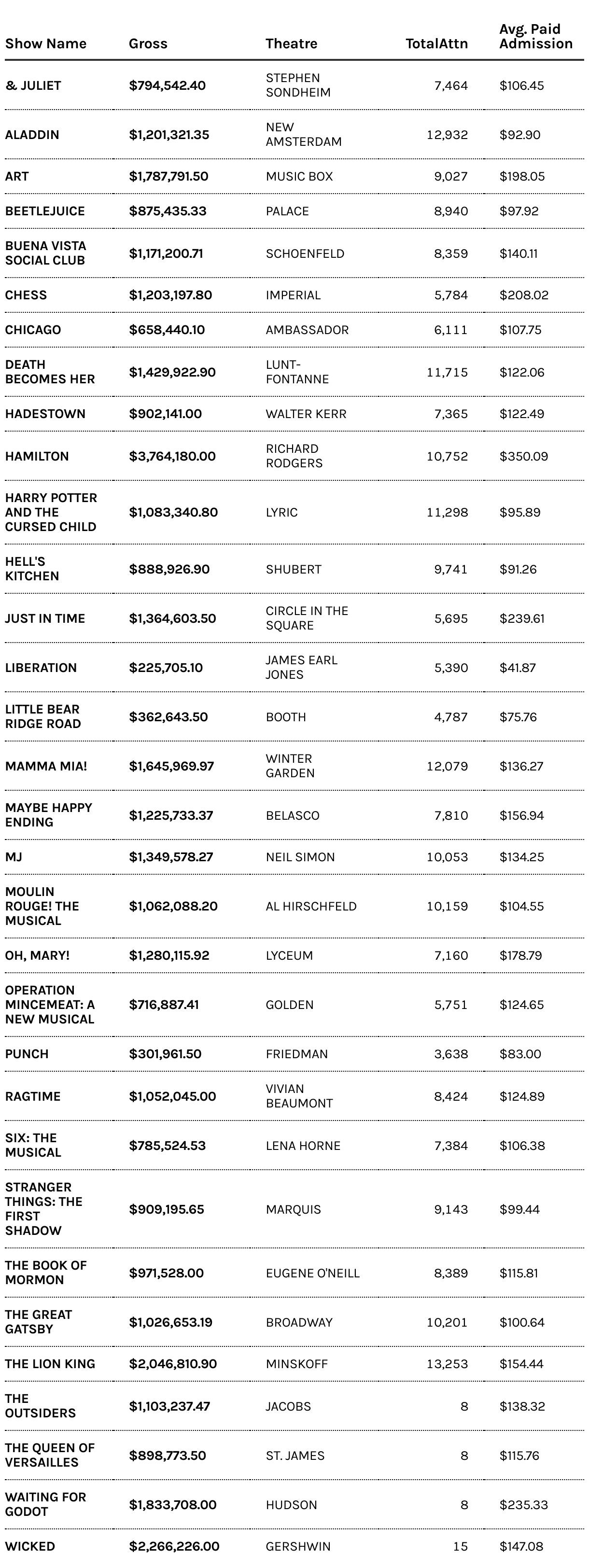Select the HADESTOWN show name
Viewport: 589px width, 1568px height.
(x=45, y=414)
